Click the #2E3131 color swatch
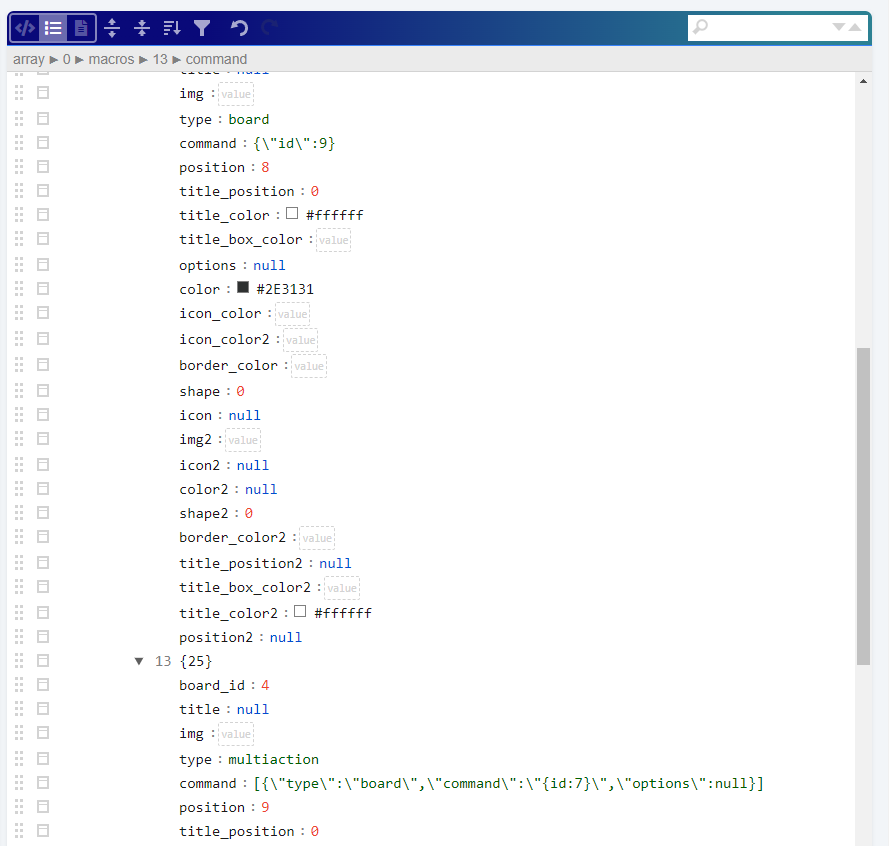 click(x=243, y=288)
